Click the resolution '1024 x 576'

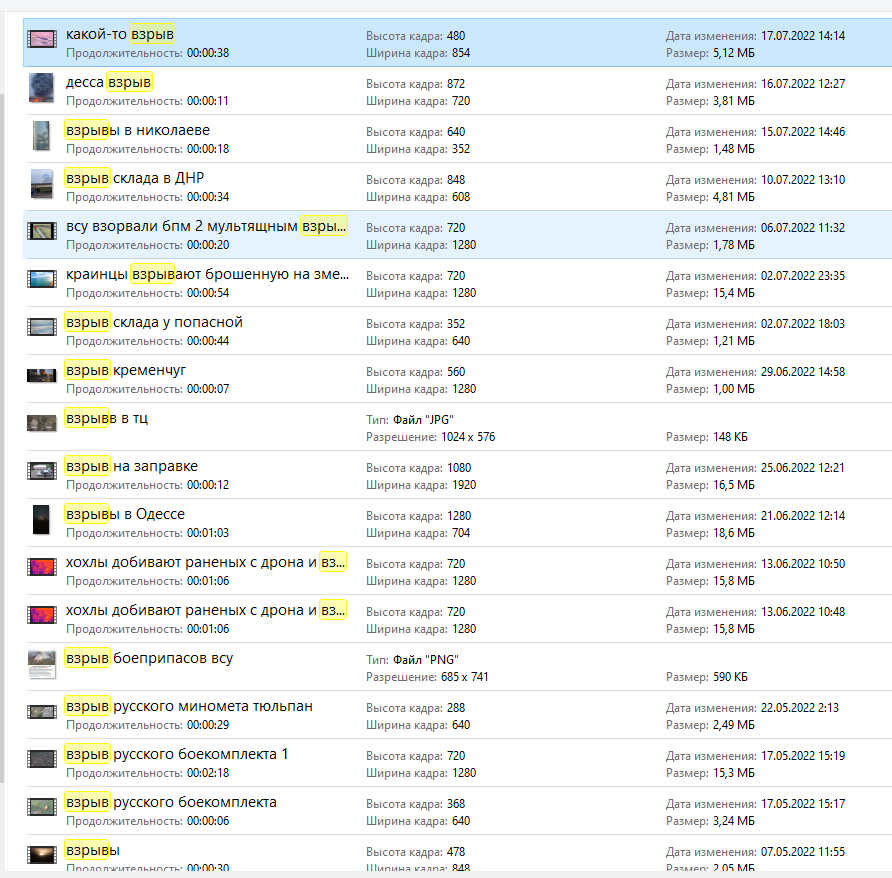pos(468,437)
